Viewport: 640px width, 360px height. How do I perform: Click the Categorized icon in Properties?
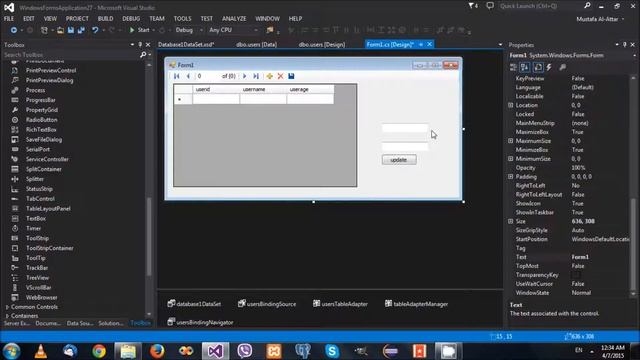(513, 67)
